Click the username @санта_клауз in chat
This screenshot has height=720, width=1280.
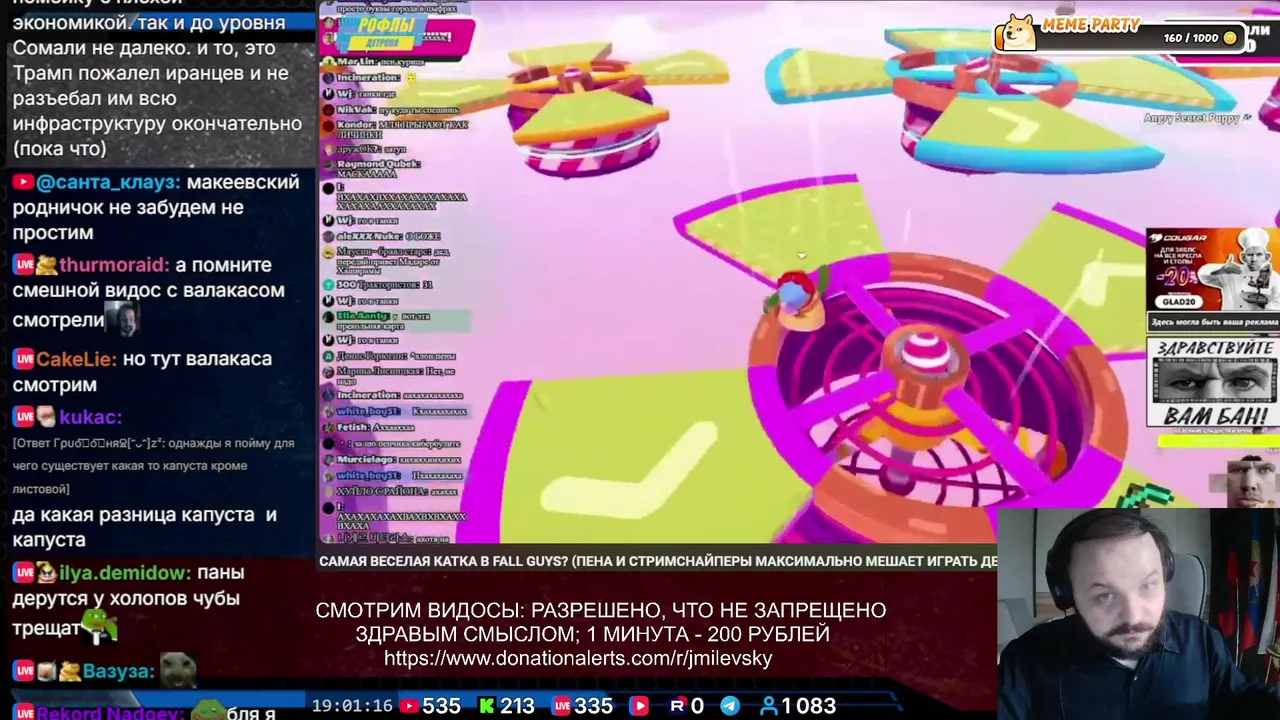pyautogui.click(x=108, y=183)
